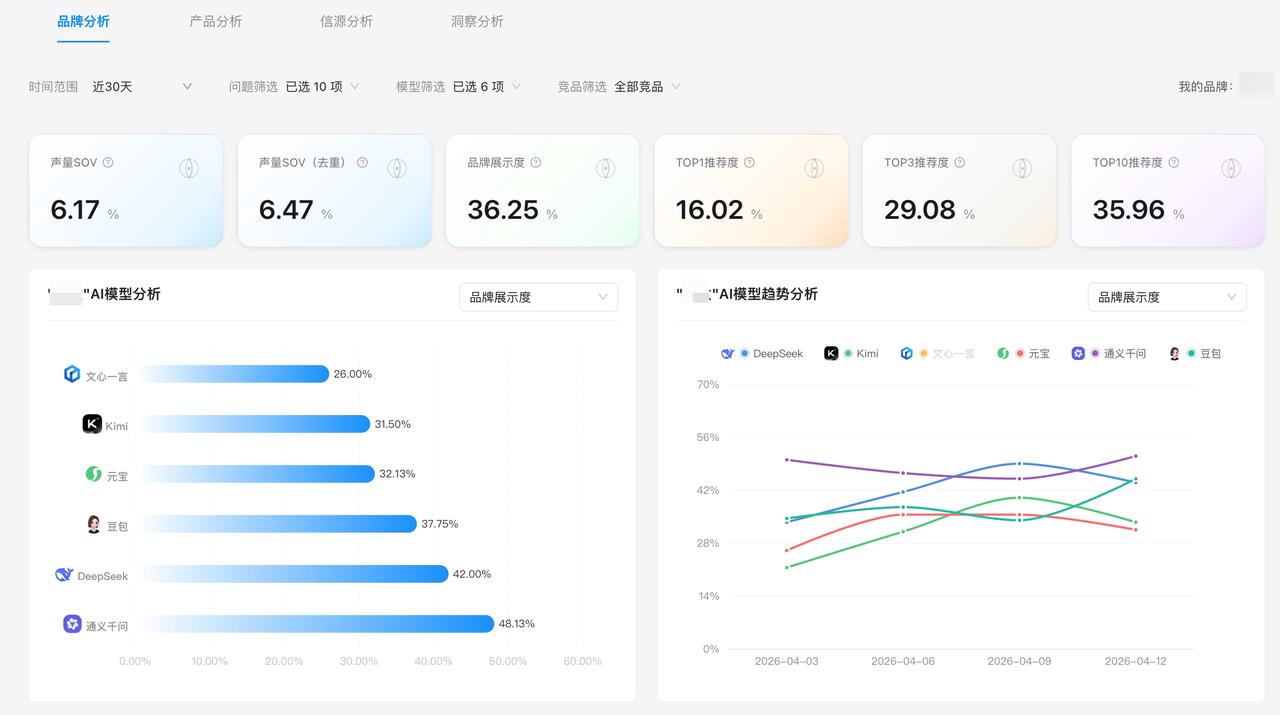The image size is (1280, 715).
Task: Click 2026-04-06 label on trend axis
Action: 903,661
